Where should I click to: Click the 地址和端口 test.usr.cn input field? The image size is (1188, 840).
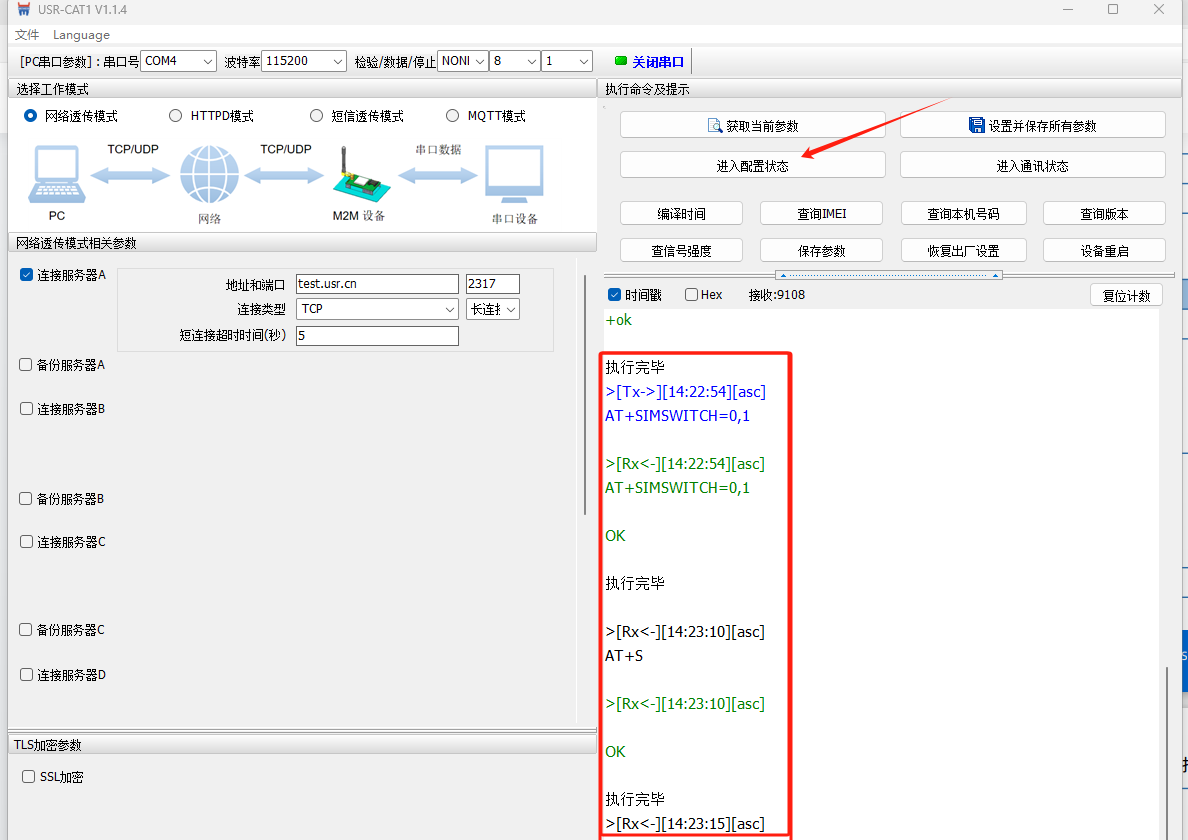click(x=377, y=284)
